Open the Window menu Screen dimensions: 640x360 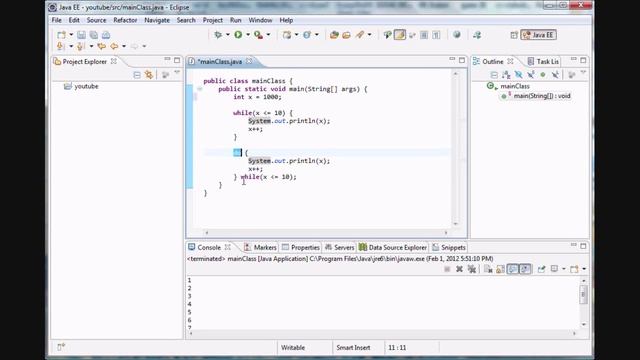coord(260,20)
